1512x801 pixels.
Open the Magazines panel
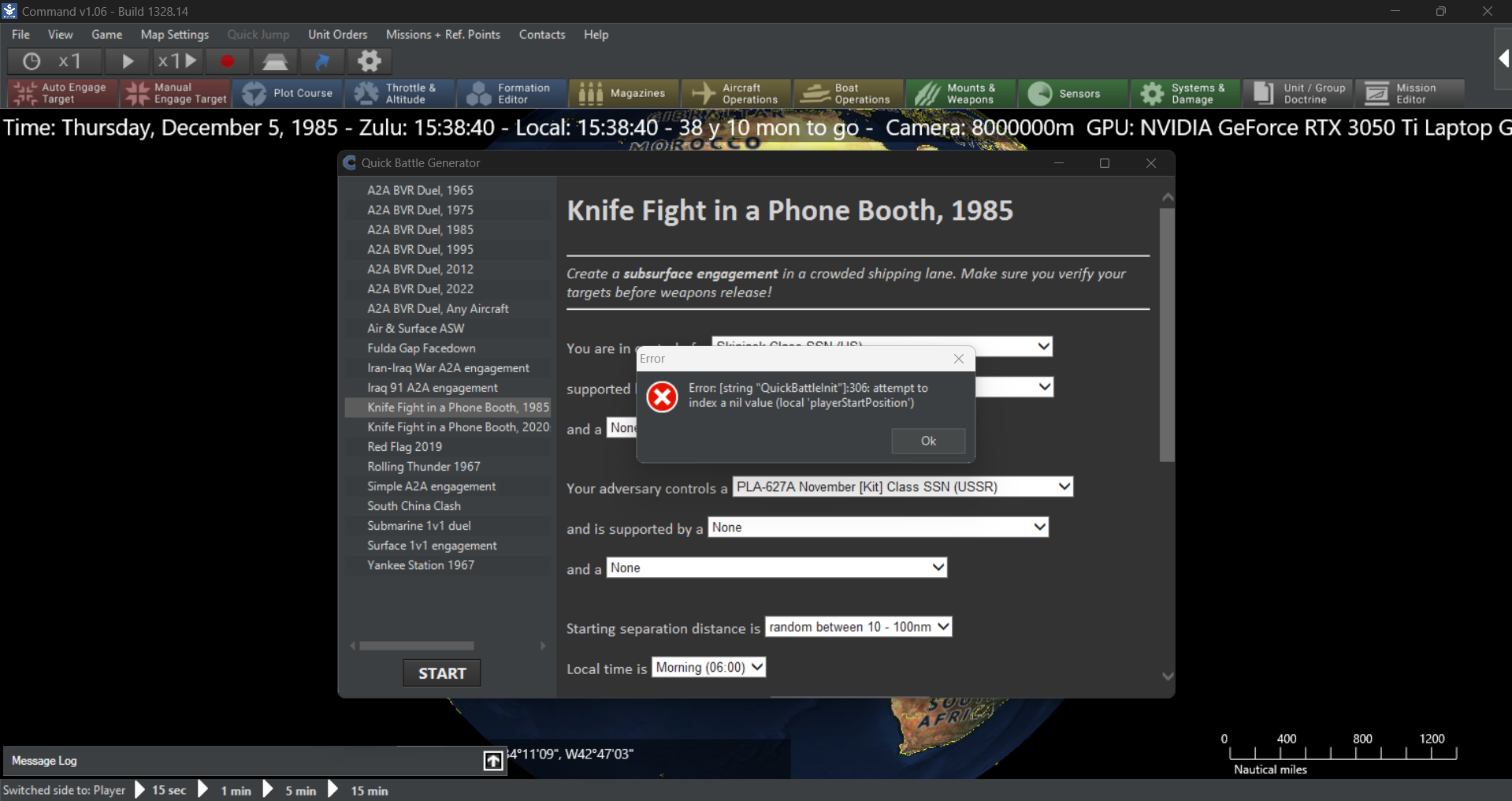[625, 93]
